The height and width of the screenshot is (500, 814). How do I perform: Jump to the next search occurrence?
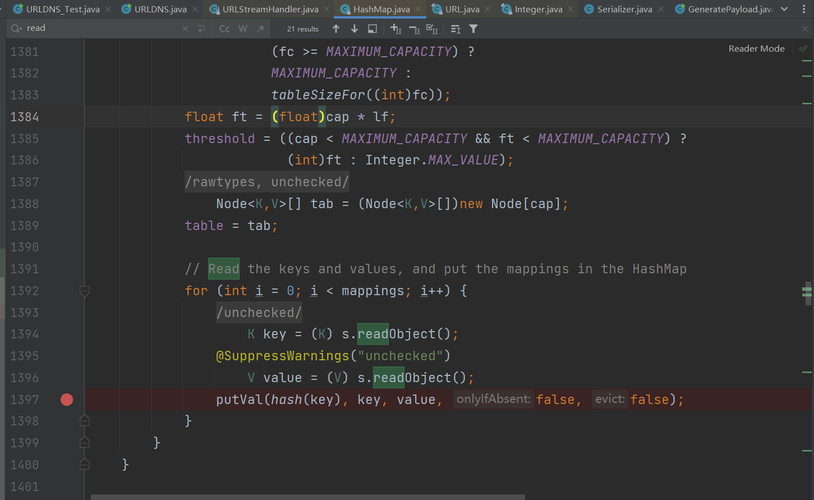coord(354,29)
